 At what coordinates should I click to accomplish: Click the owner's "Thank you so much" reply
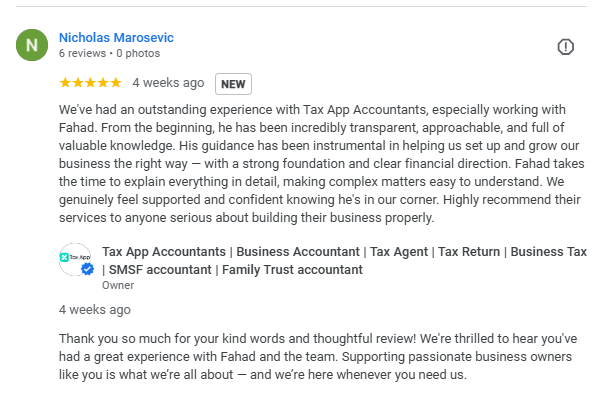(x=318, y=357)
